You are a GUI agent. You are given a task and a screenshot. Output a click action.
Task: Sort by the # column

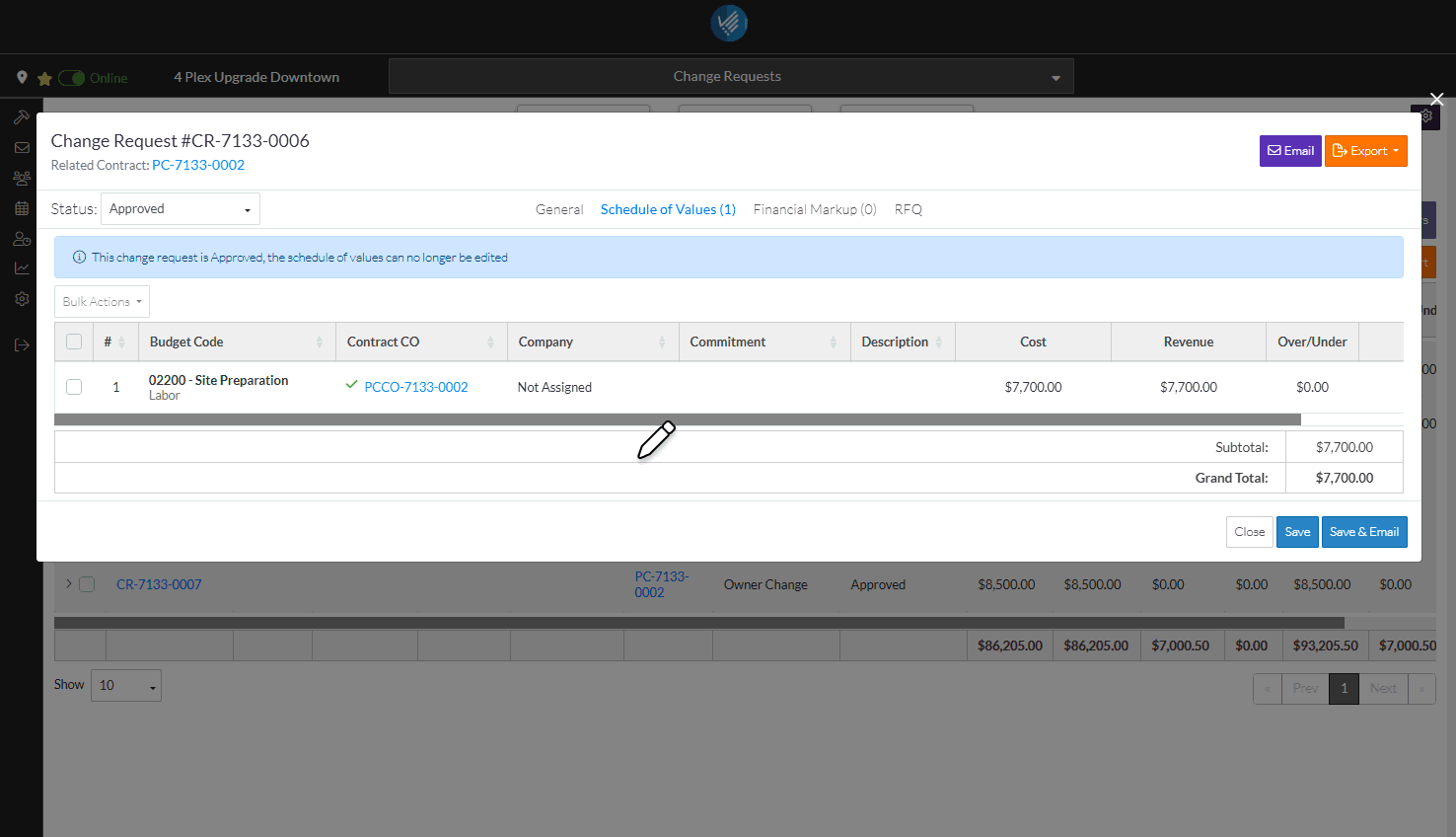114,342
